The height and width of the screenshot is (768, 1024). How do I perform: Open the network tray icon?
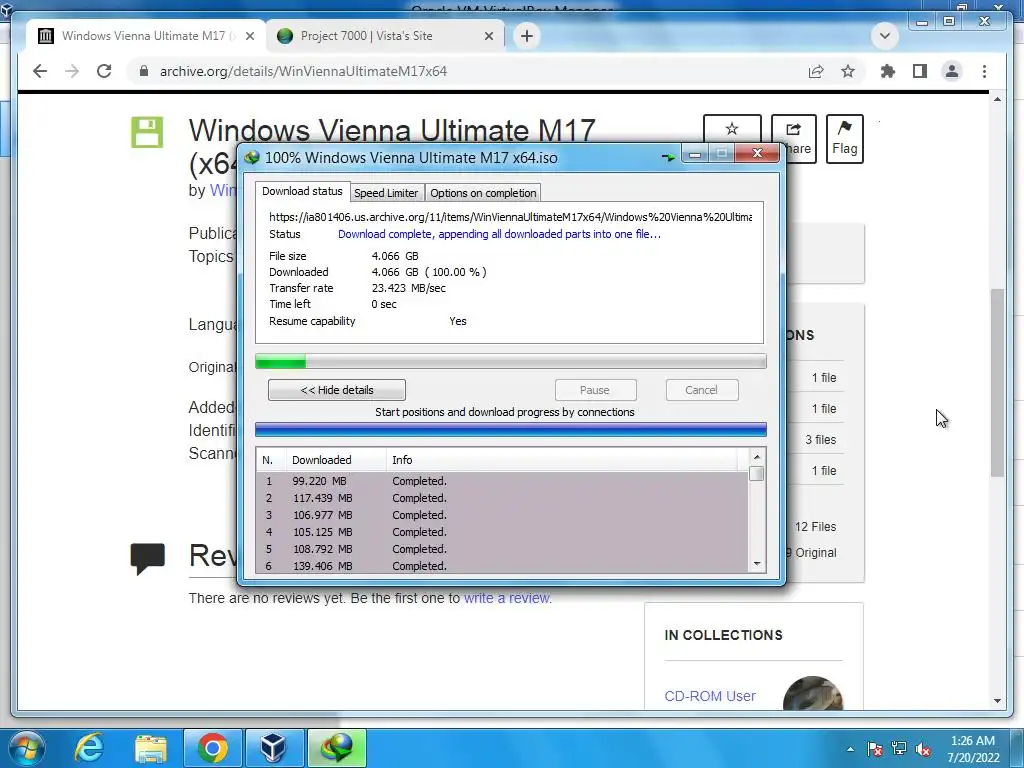tap(899, 749)
